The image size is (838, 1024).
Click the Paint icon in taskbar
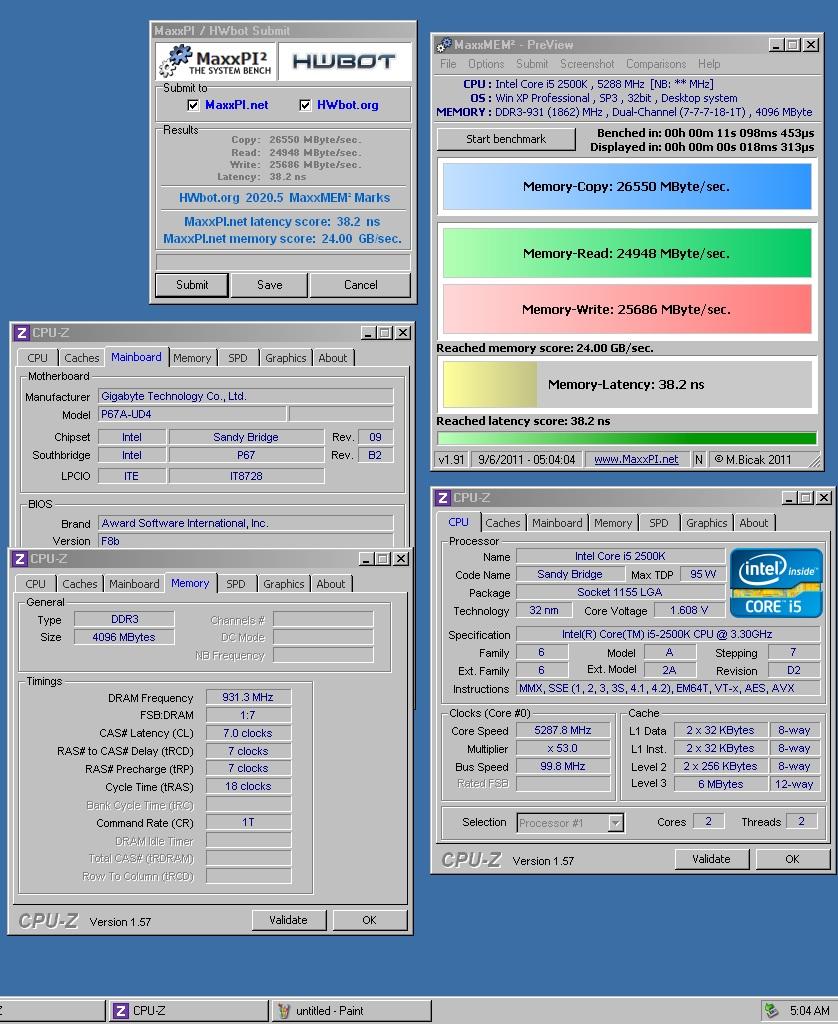(283, 1011)
